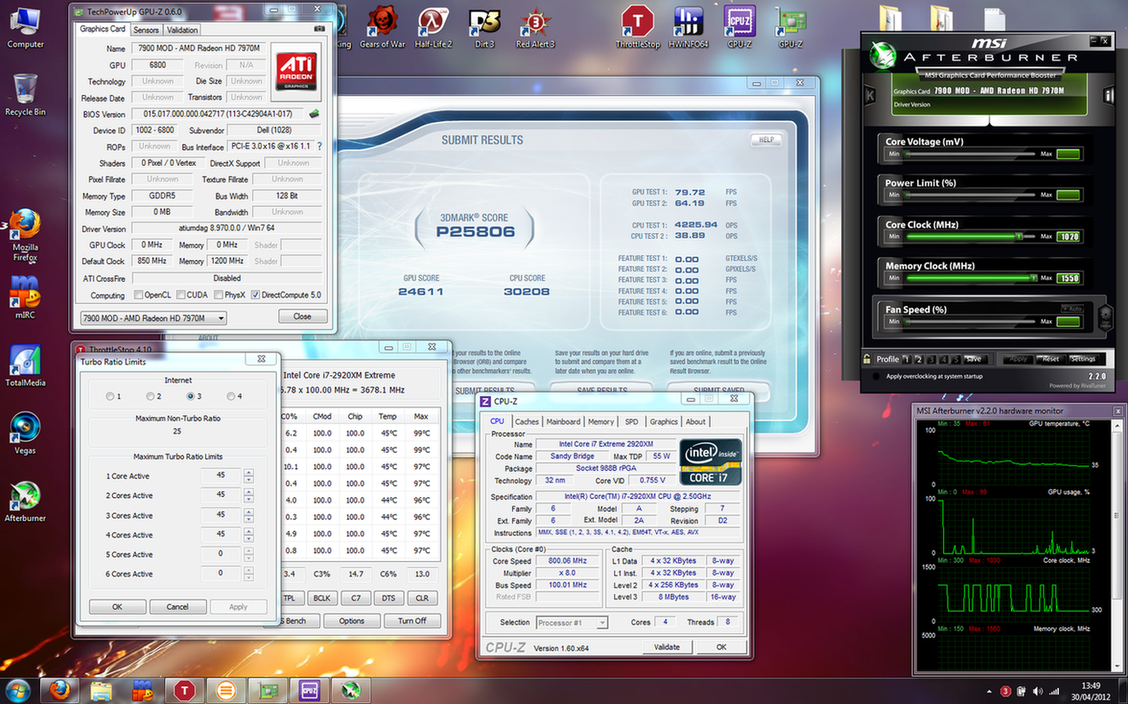Image resolution: width=1128 pixels, height=704 pixels.
Task: Open the Computer desktop icon
Action: [x=25, y=27]
